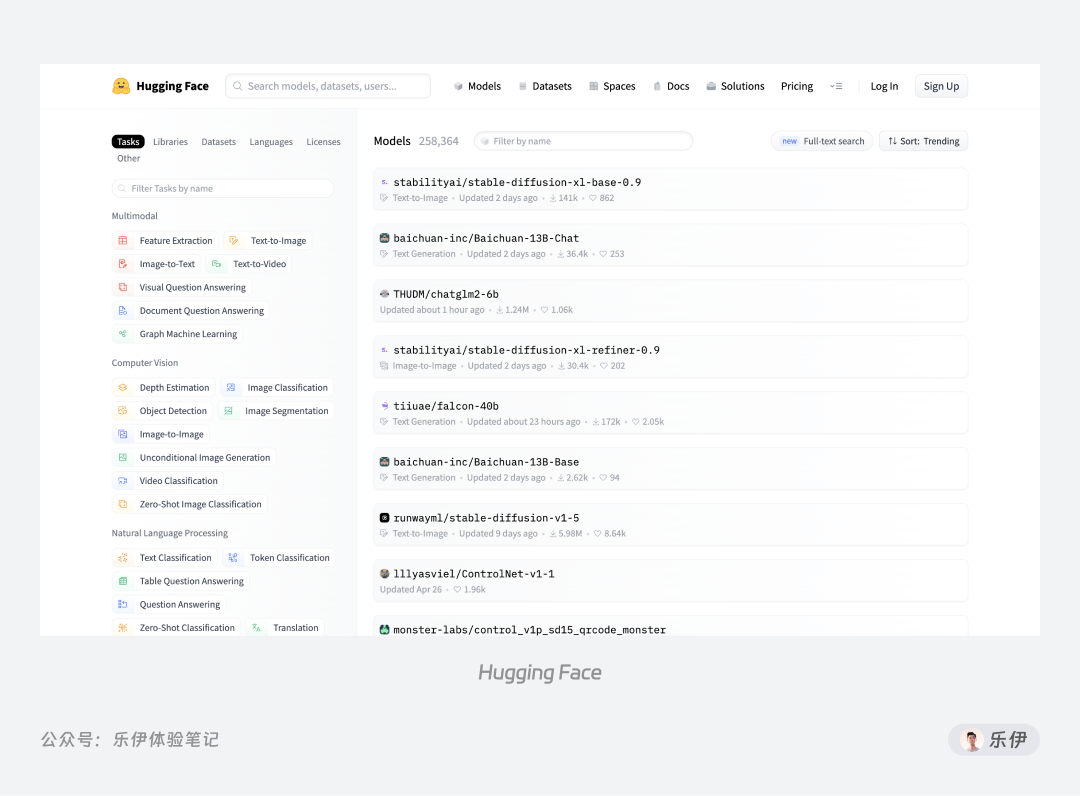Viewport: 1080px width, 796px height.
Task: Switch to the Licenses filter tab
Action: 323,142
